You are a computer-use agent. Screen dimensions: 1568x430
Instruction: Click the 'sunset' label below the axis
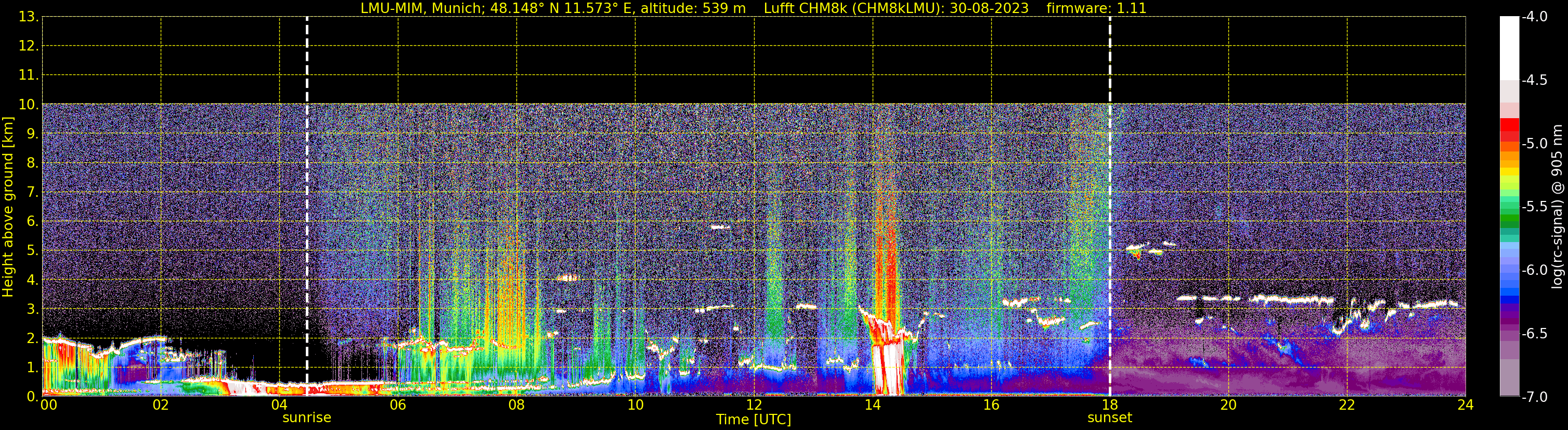coord(1110,418)
